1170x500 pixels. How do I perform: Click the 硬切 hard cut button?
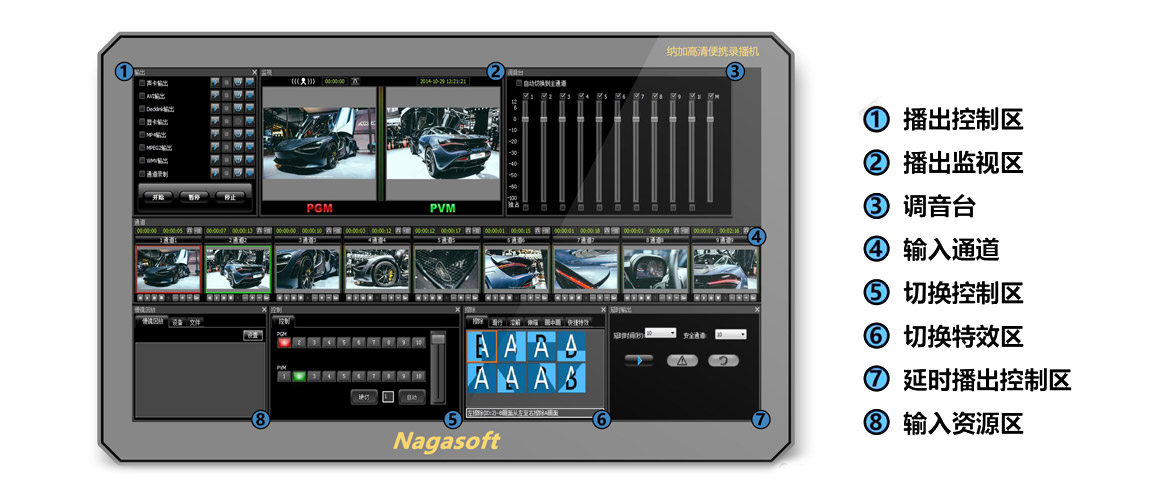[364, 397]
